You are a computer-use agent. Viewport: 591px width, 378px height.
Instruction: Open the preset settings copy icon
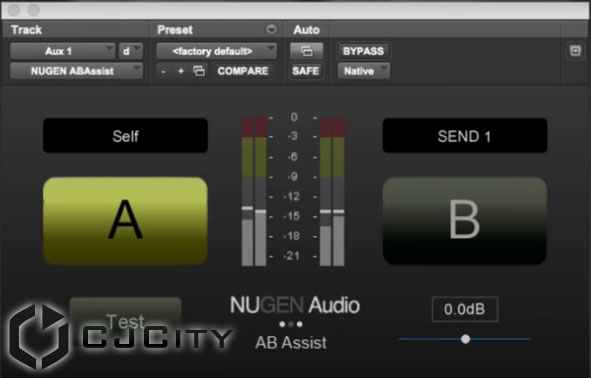(x=199, y=71)
